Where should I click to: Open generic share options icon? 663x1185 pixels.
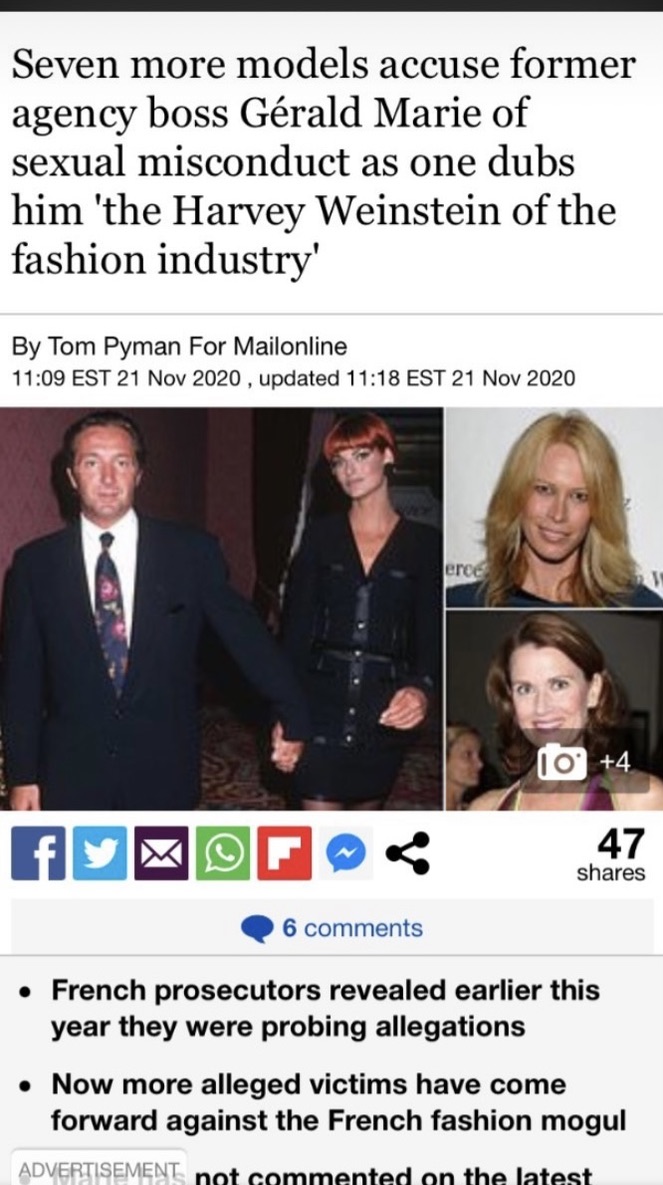(407, 853)
